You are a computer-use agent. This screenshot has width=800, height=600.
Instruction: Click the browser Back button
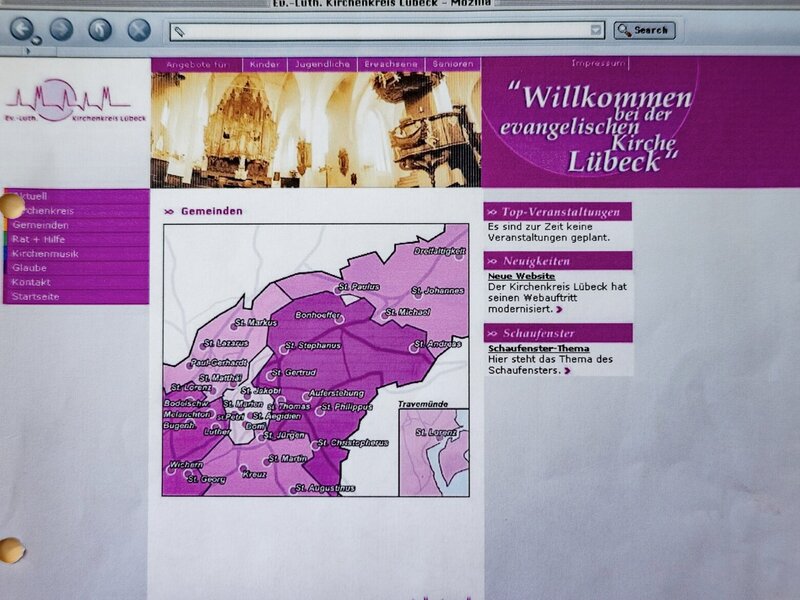tap(21, 29)
